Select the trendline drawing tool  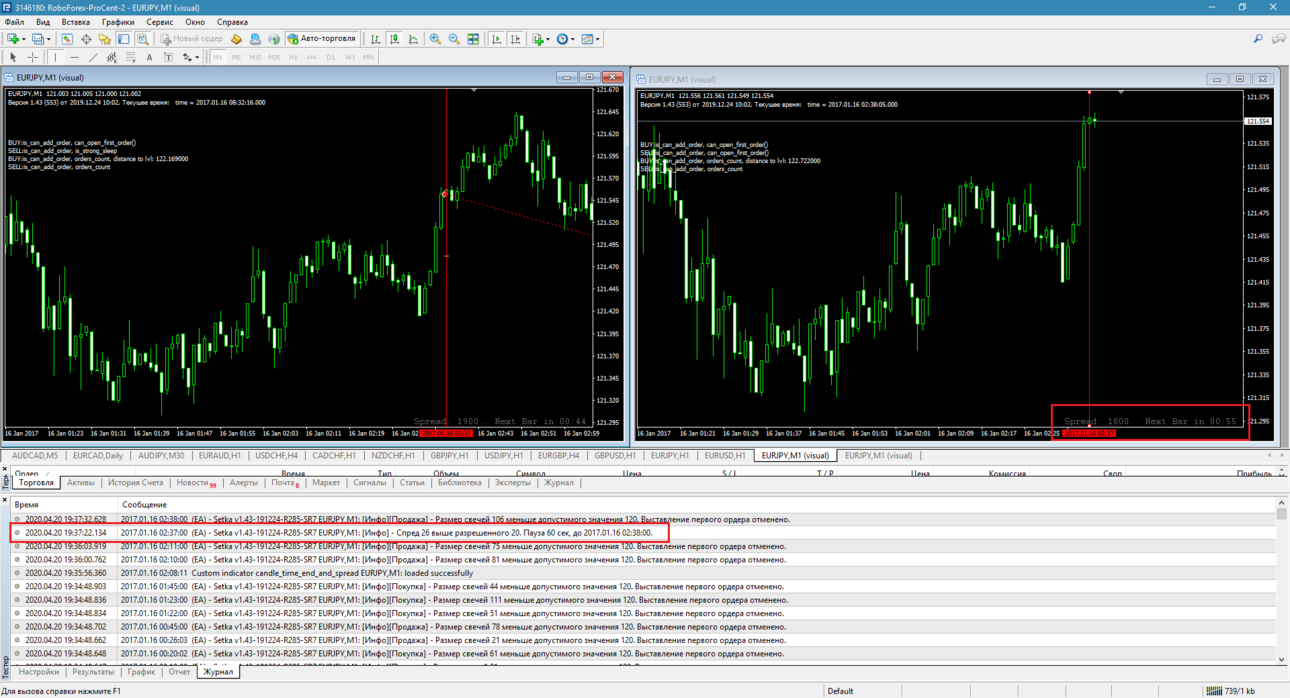[x=93, y=57]
